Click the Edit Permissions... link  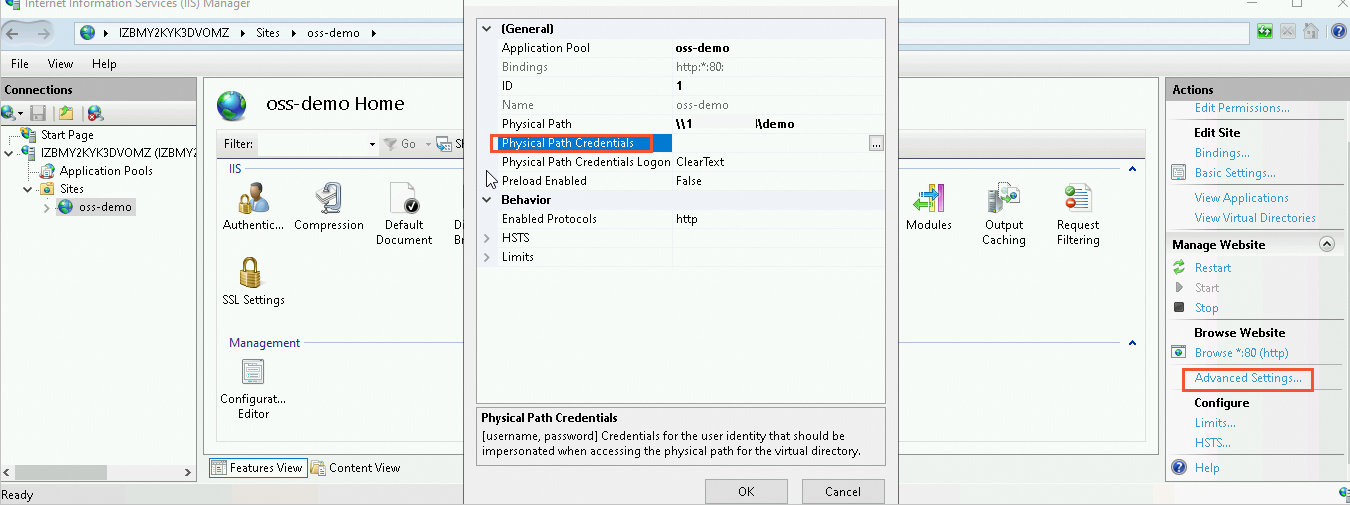click(x=1242, y=108)
